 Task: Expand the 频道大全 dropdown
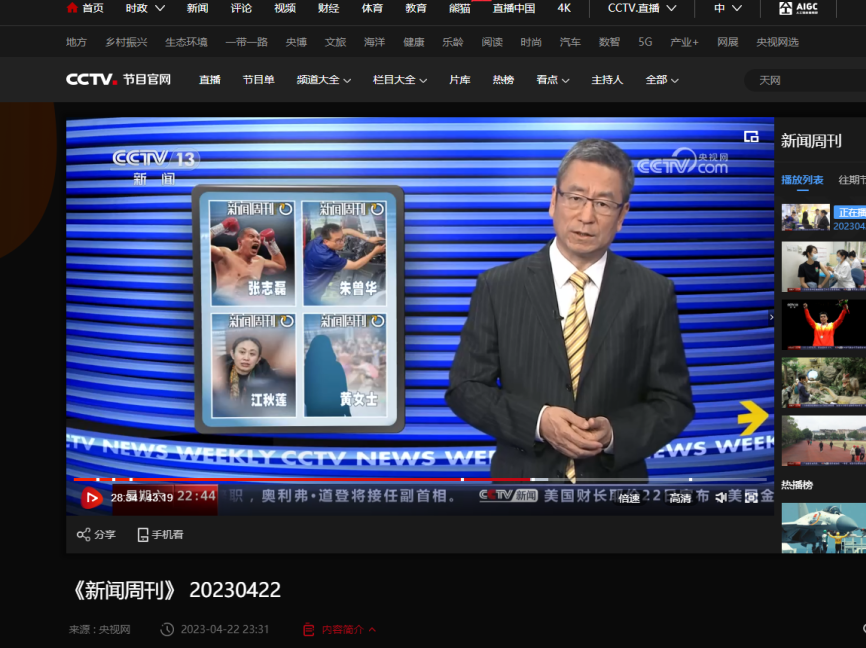[324, 80]
